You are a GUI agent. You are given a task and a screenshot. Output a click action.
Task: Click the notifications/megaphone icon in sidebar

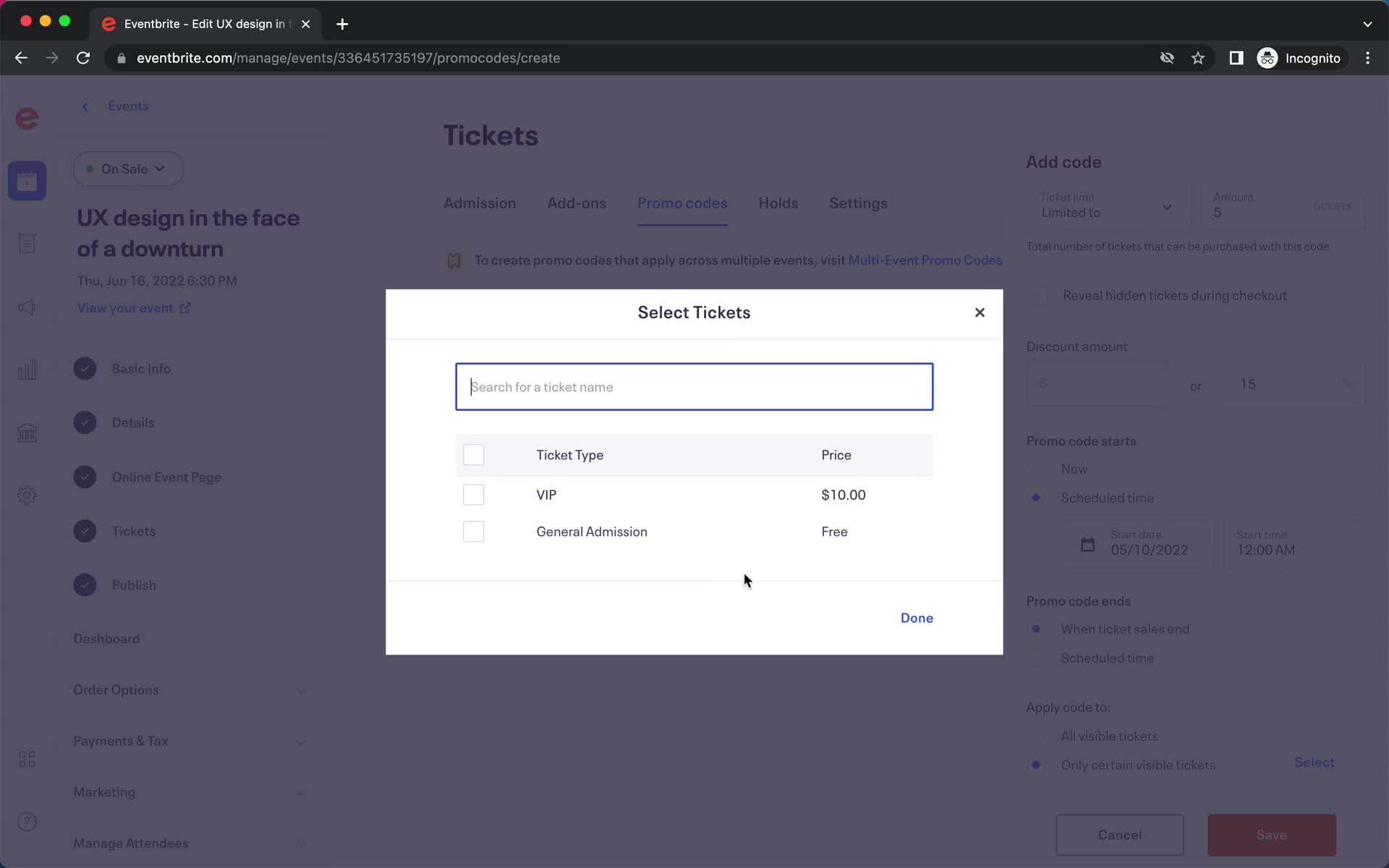click(27, 307)
